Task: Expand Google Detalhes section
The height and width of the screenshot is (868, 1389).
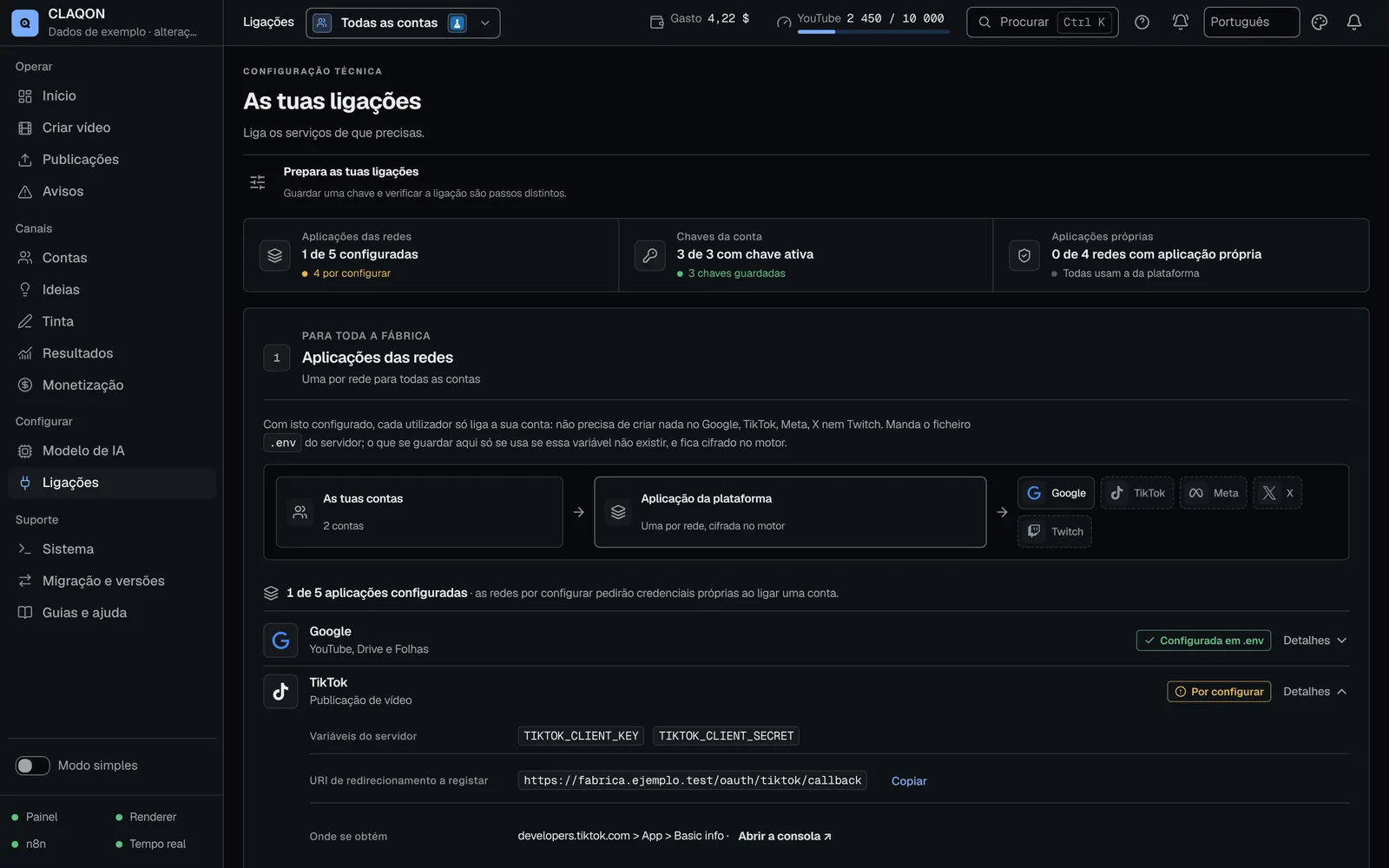Action: [1315, 641]
